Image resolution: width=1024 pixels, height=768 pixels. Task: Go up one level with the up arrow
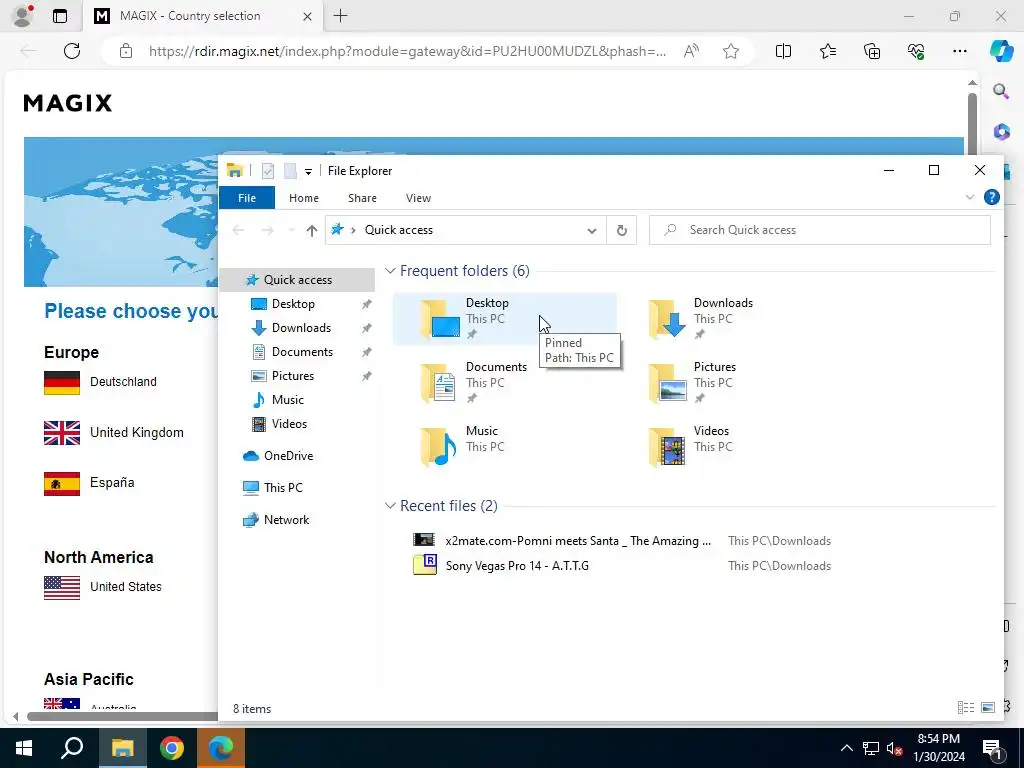click(x=312, y=230)
